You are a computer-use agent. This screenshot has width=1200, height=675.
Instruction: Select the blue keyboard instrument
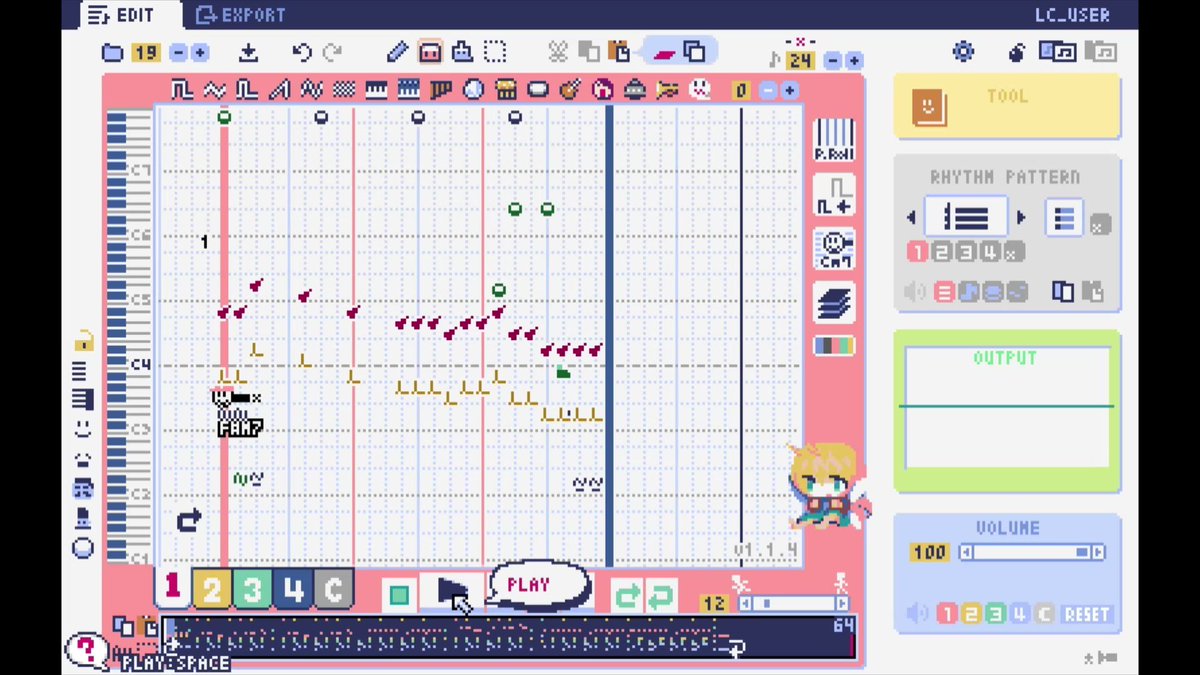(x=408, y=90)
